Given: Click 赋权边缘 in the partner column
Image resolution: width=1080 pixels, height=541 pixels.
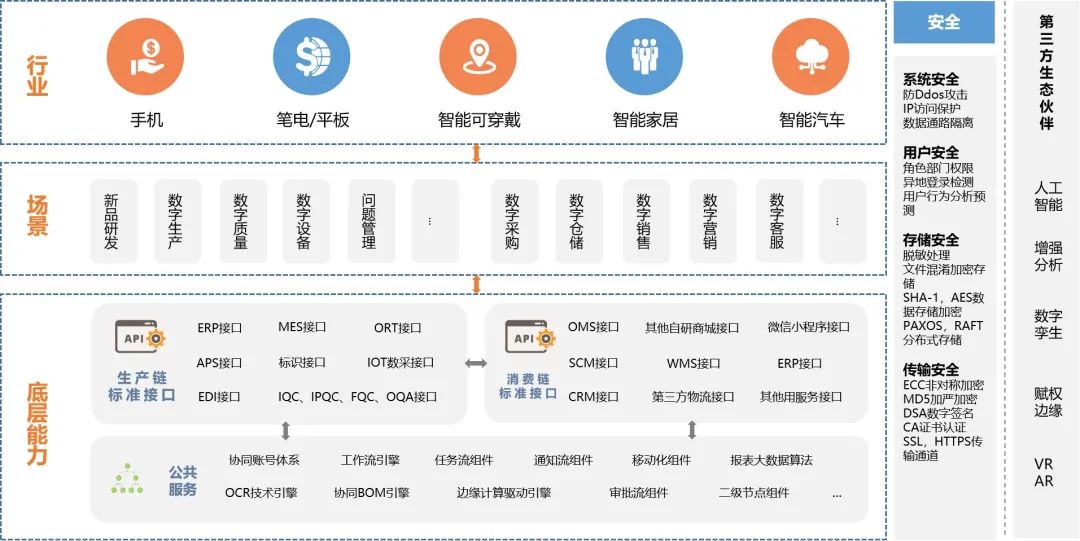Looking at the screenshot, I should [x=1048, y=402].
